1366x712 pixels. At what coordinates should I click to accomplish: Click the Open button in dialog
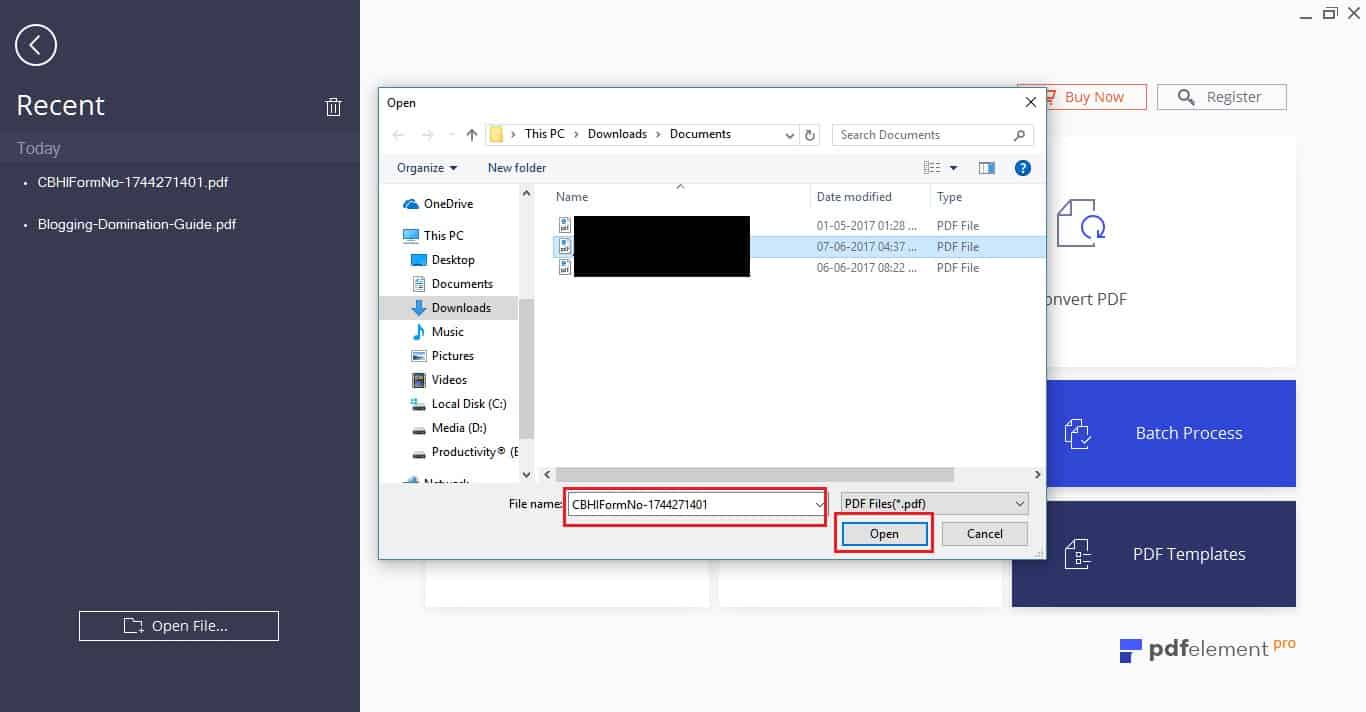coord(884,534)
